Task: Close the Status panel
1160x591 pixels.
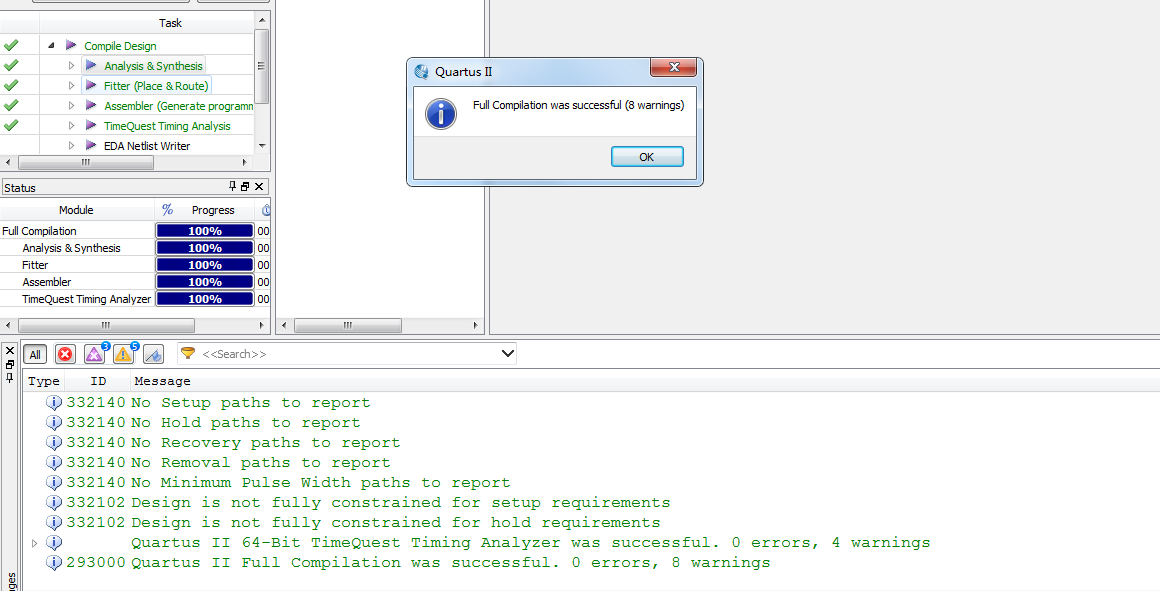Action: [259, 187]
